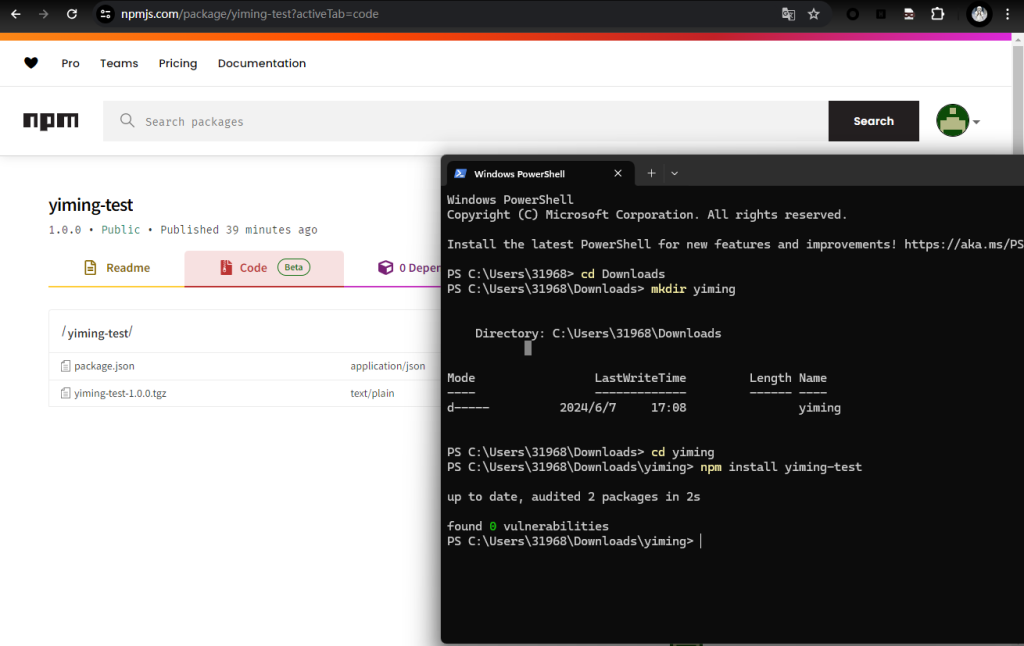This screenshot has height=646, width=1024.
Task: Click the site information icon in address bar
Action: (x=106, y=14)
